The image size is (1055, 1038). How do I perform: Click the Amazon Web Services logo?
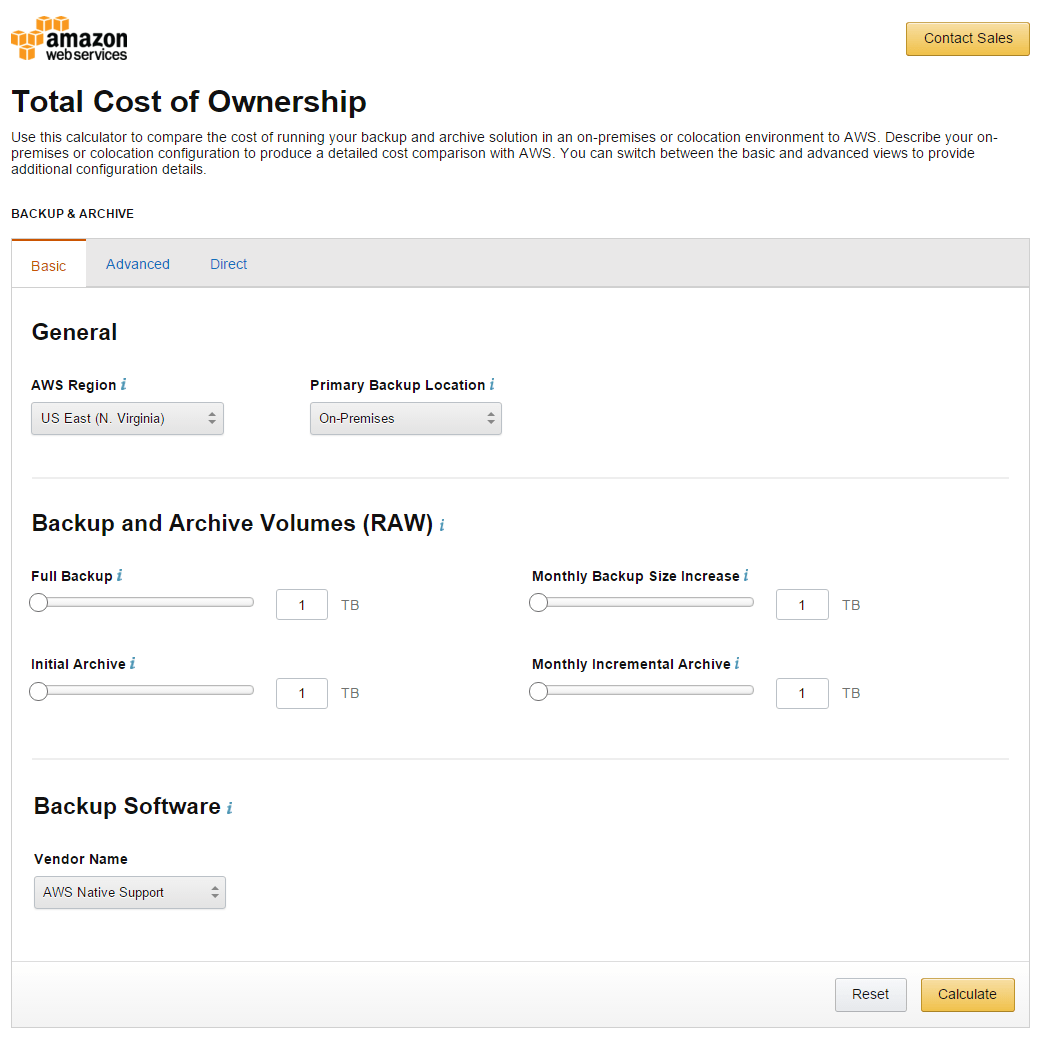pyautogui.click(x=69, y=38)
